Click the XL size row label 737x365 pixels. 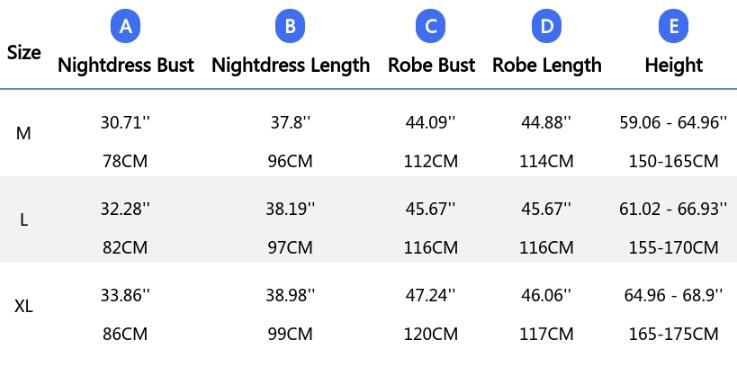click(x=24, y=307)
